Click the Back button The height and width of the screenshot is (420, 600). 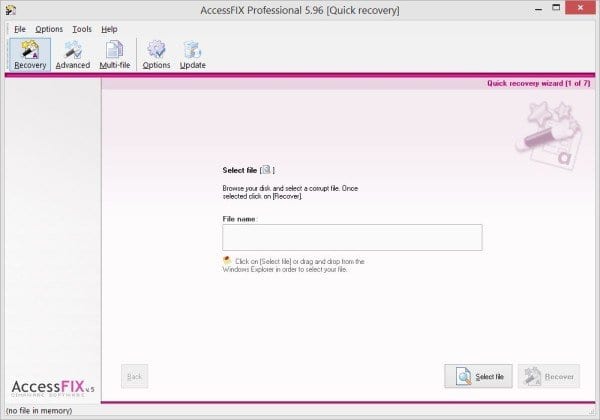click(x=134, y=376)
